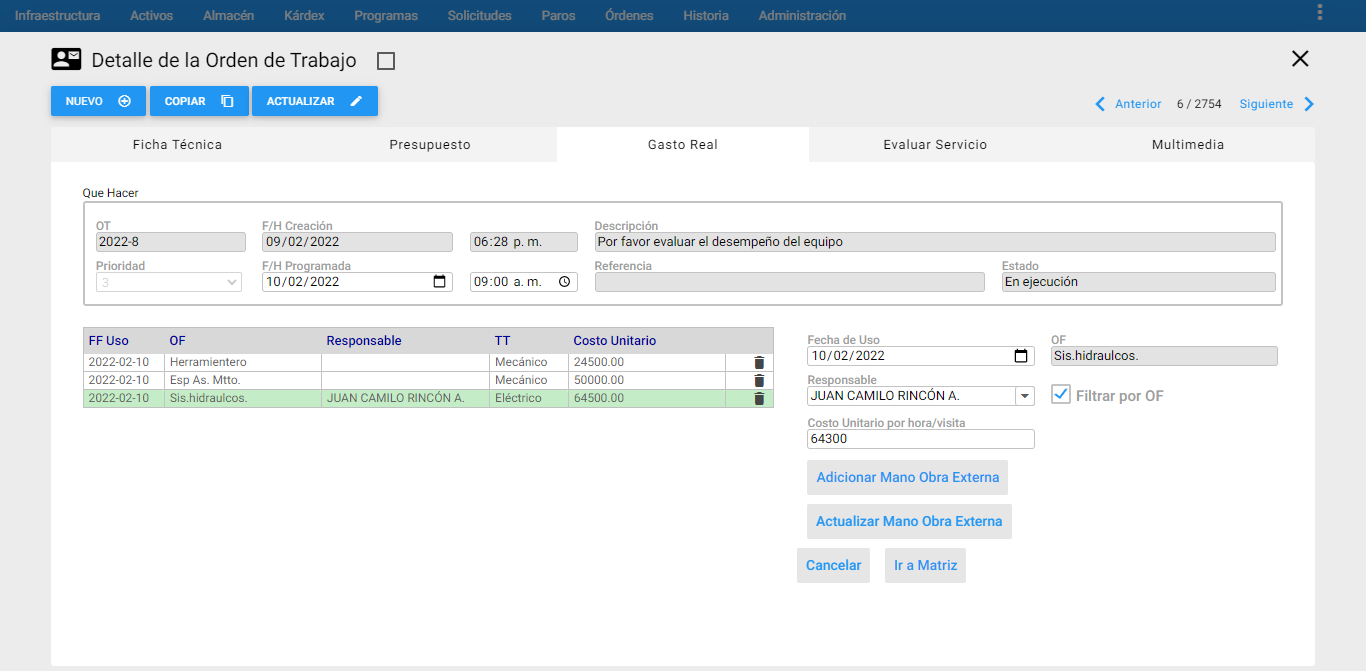Click the TT column header
1366x671 pixels.
502,341
